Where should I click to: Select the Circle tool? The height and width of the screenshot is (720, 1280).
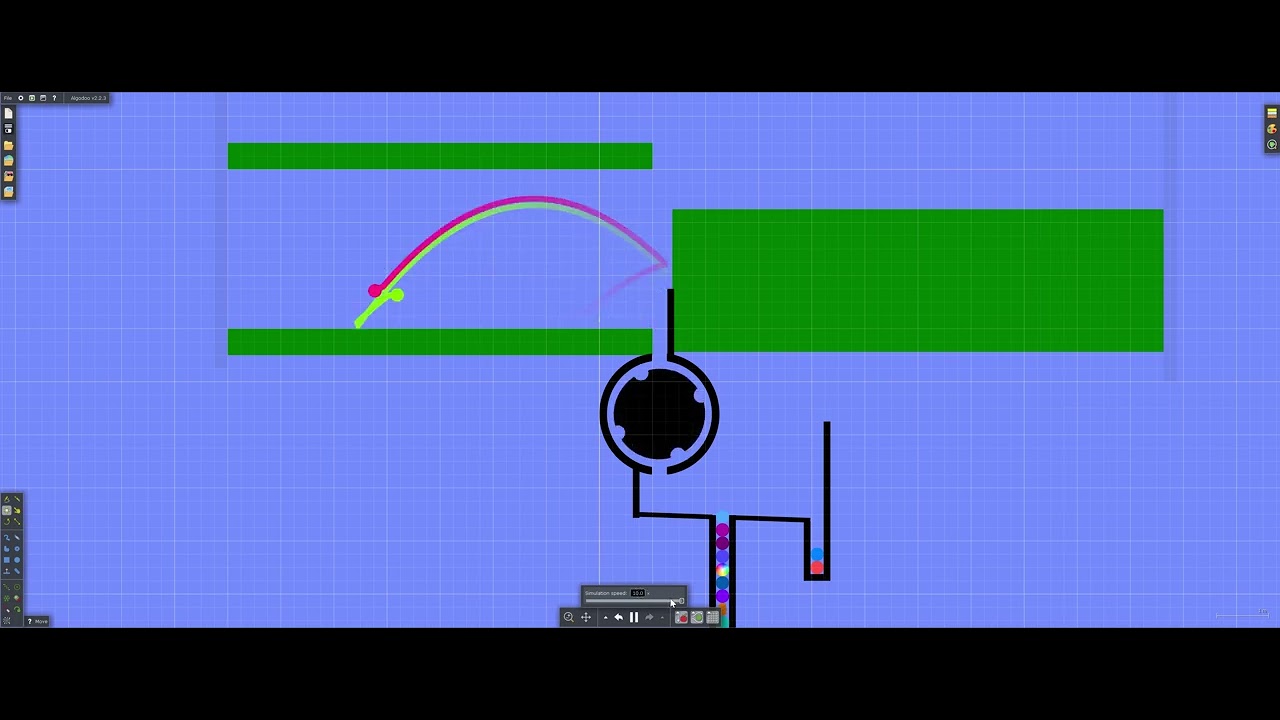tap(17, 560)
